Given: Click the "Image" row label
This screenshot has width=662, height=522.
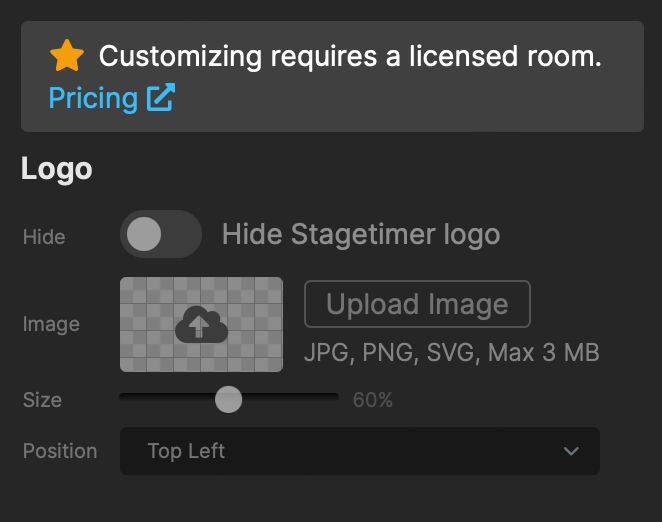Looking at the screenshot, I should pos(51,324).
